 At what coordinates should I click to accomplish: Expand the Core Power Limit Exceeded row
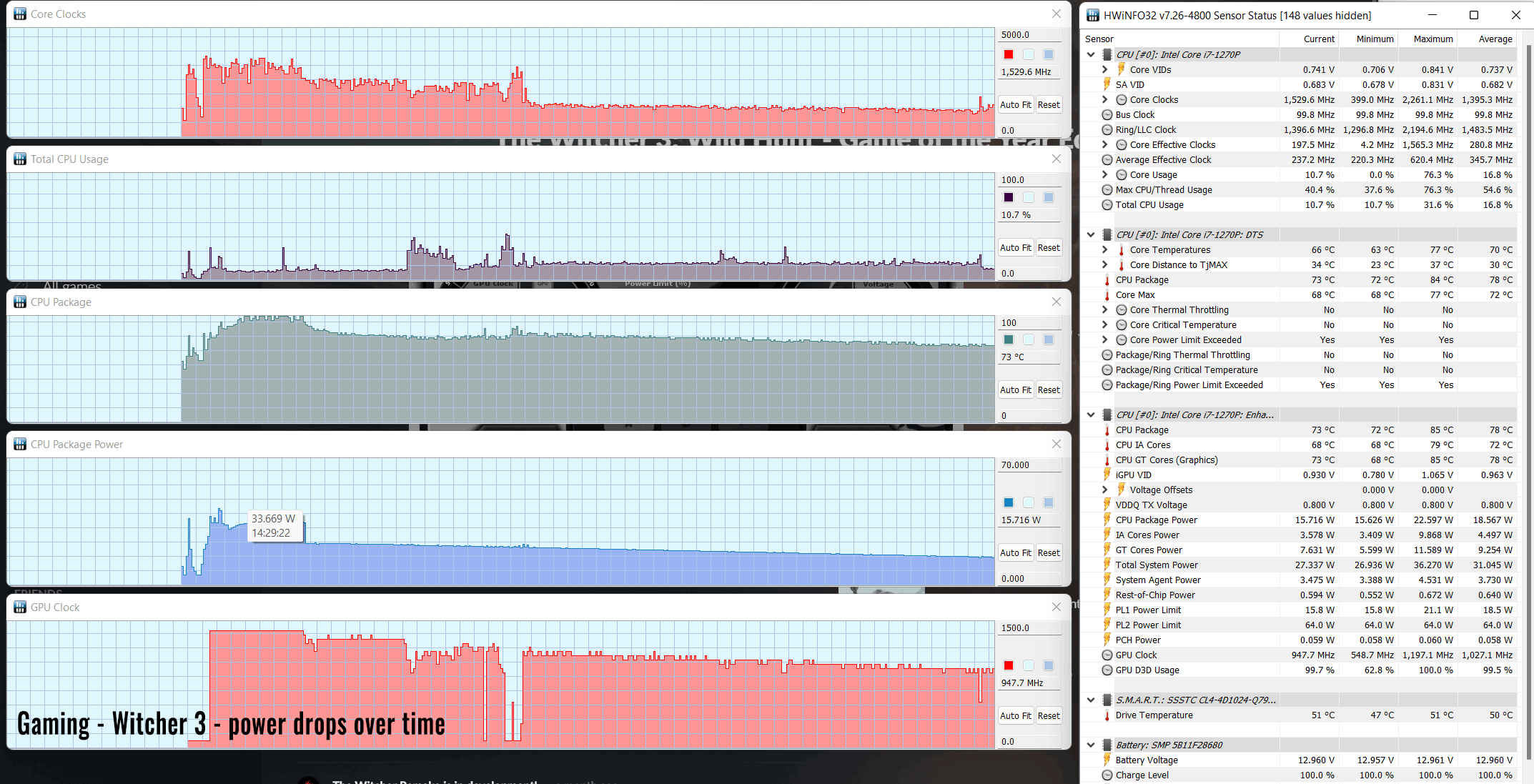click(1104, 339)
